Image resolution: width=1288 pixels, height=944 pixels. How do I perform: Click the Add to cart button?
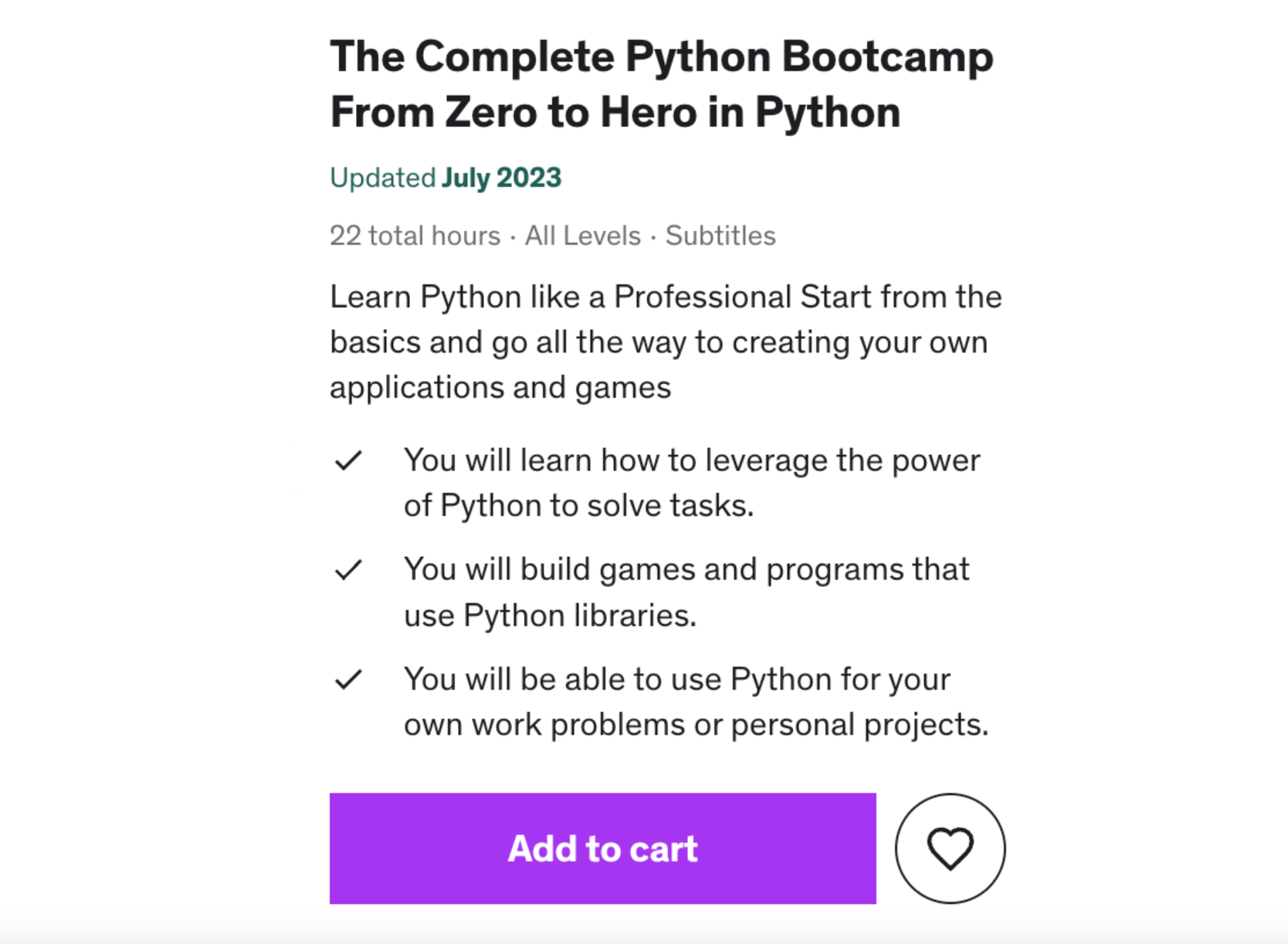(602, 847)
